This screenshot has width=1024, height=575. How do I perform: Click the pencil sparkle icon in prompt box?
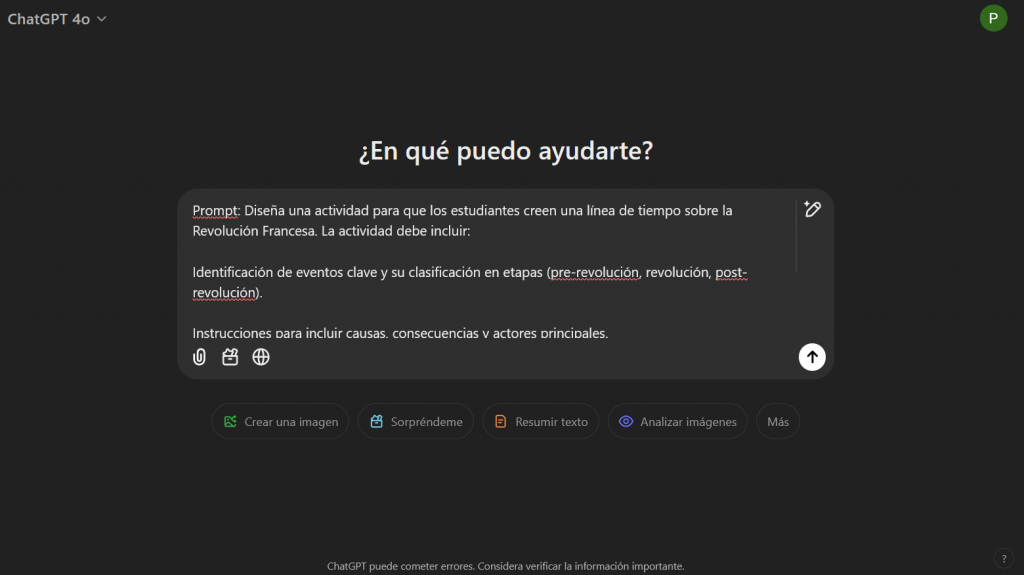[812, 210]
